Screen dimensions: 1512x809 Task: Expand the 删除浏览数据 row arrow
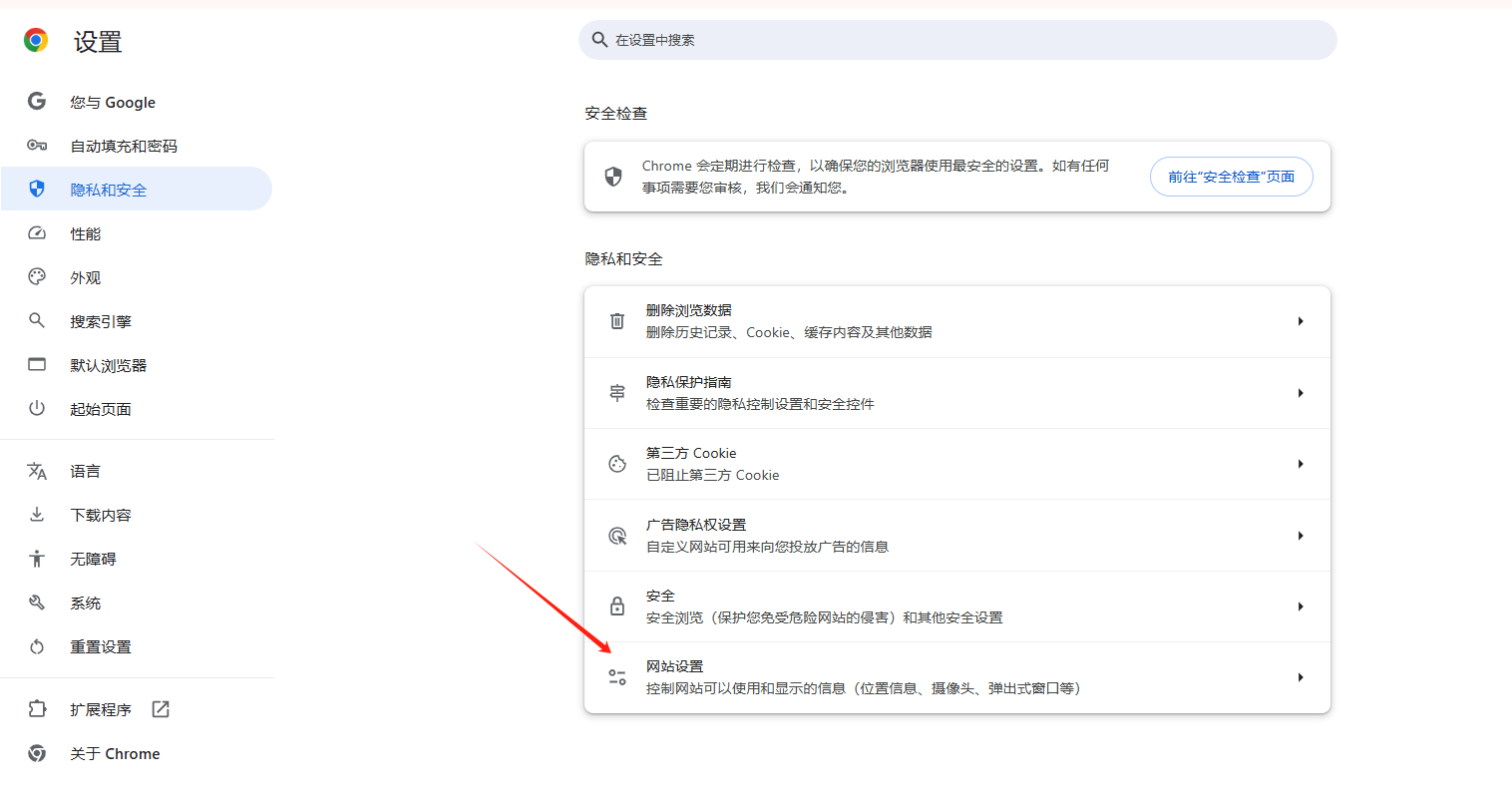click(x=1301, y=321)
